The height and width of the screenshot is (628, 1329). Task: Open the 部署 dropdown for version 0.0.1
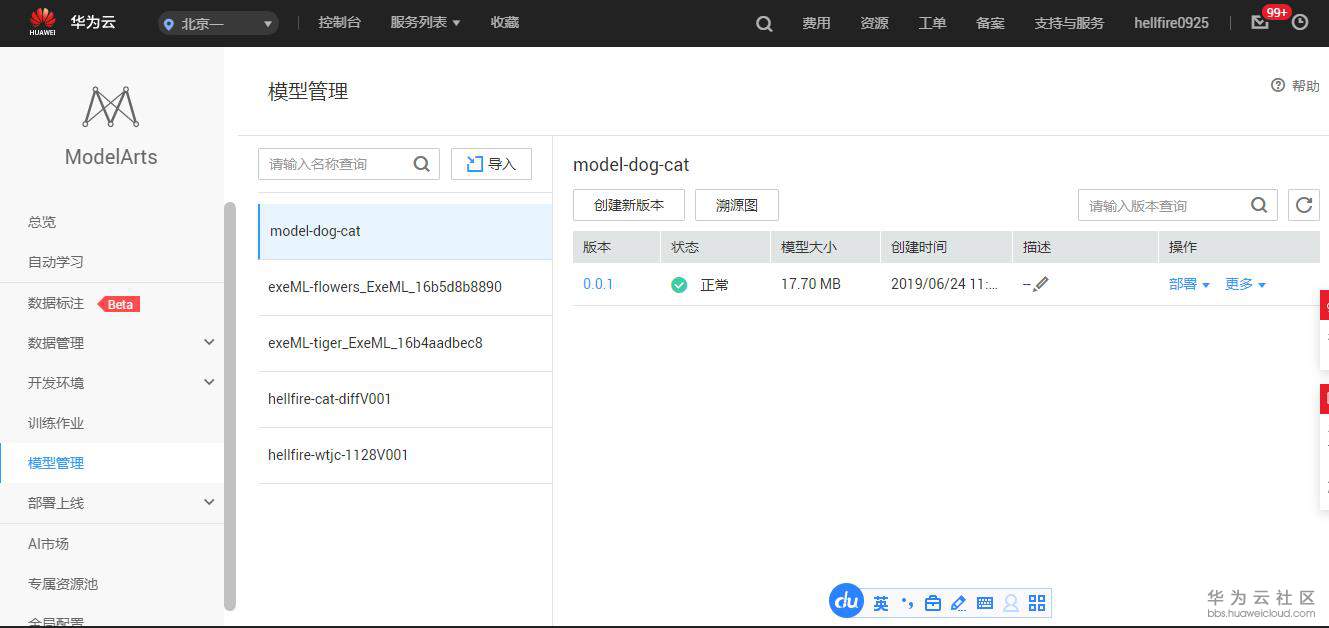point(1189,284)
